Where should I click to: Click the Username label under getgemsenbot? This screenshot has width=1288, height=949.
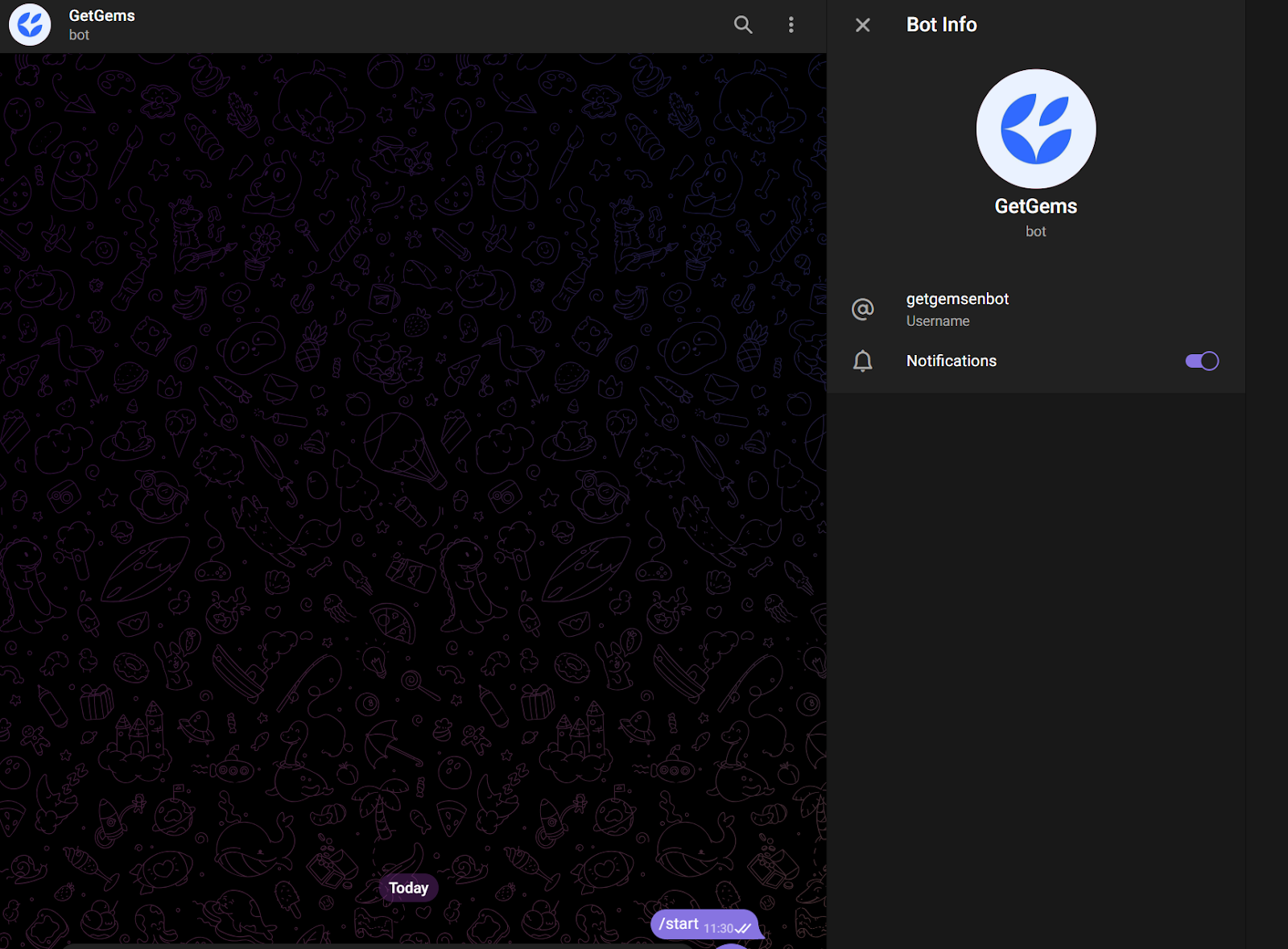937,321
